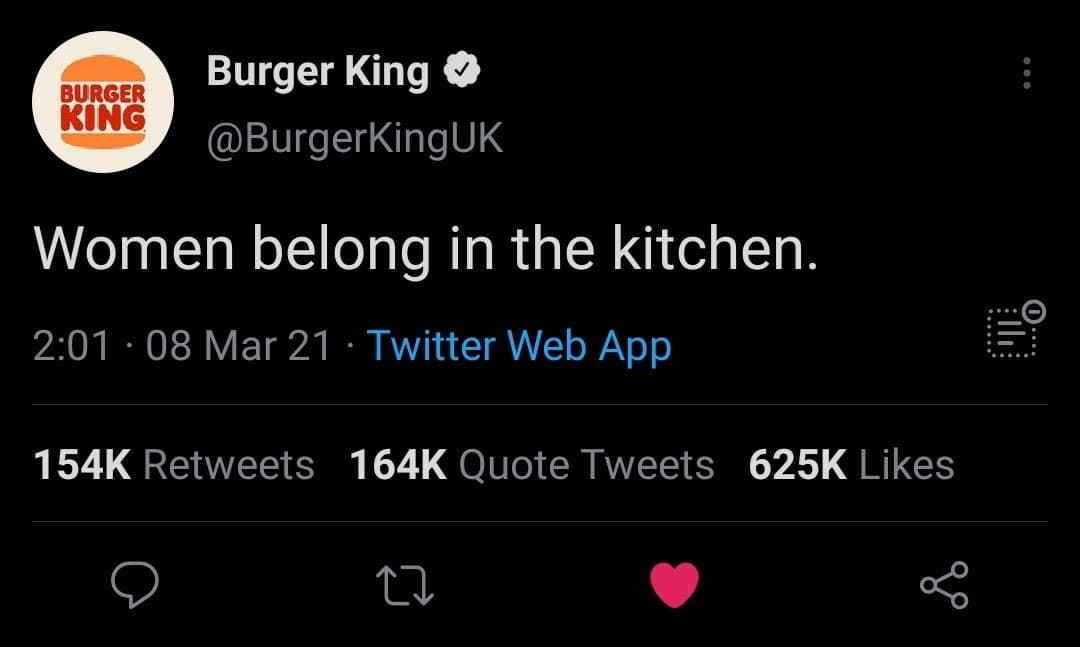
Task: Visit the @BurgerKingUK handle
Action: pos(355,139)
